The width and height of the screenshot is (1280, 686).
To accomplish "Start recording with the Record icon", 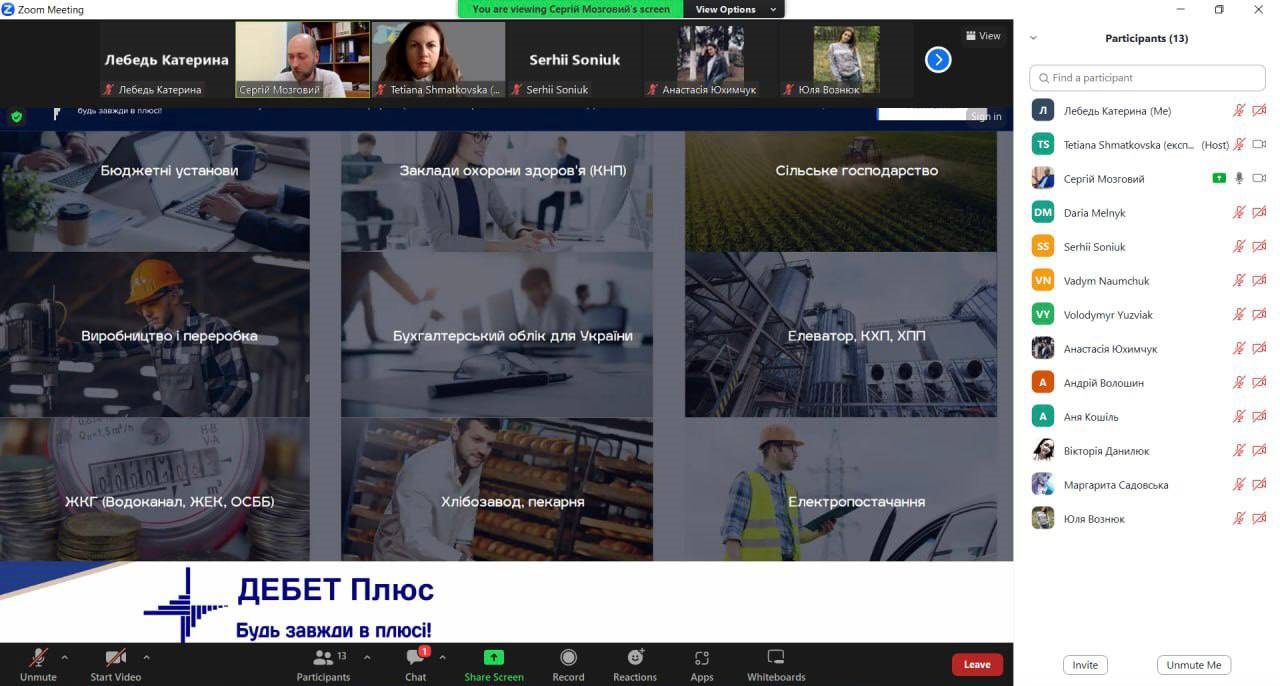I will point(568,659).
